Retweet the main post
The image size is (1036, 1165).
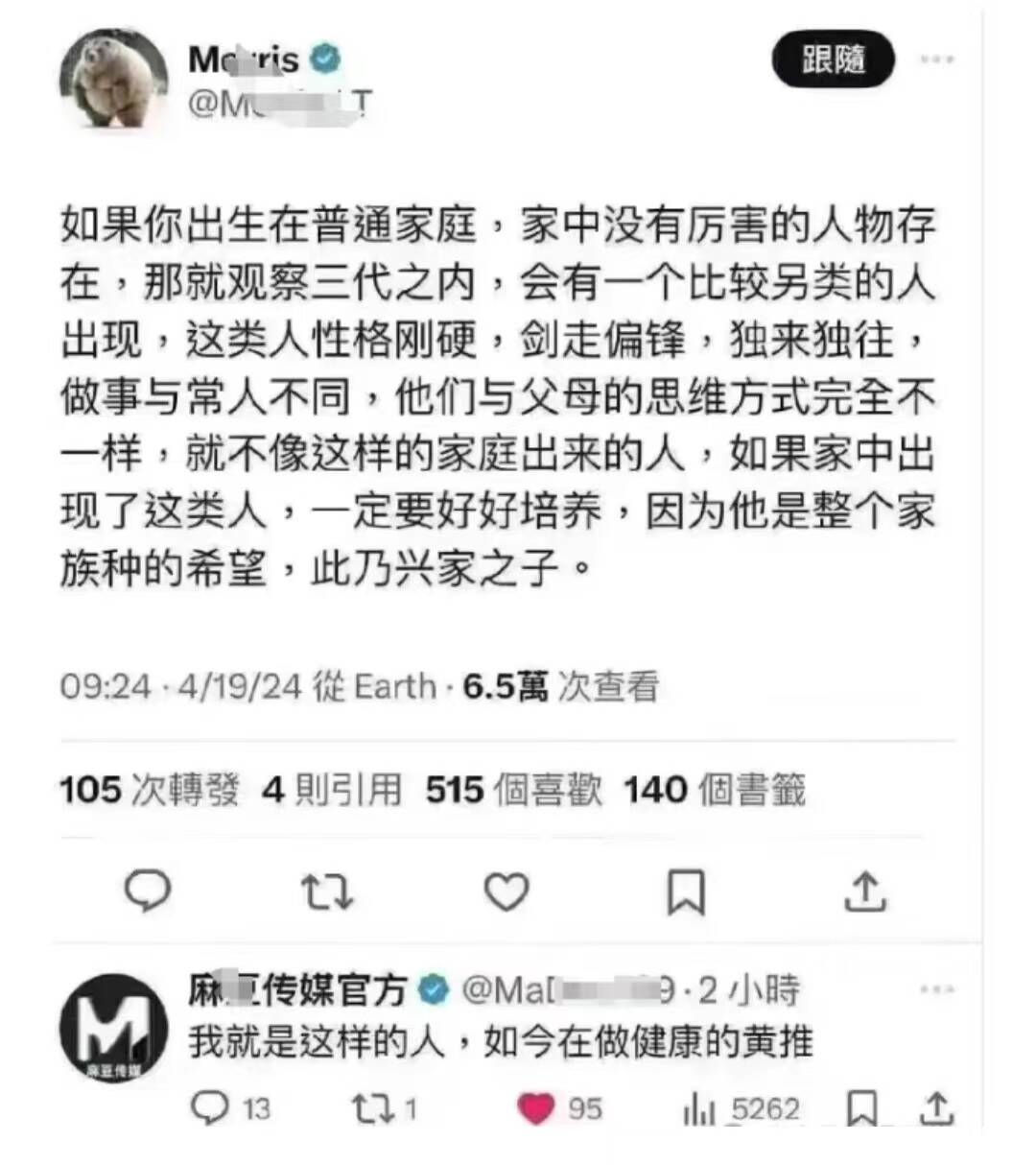(326, 892)
